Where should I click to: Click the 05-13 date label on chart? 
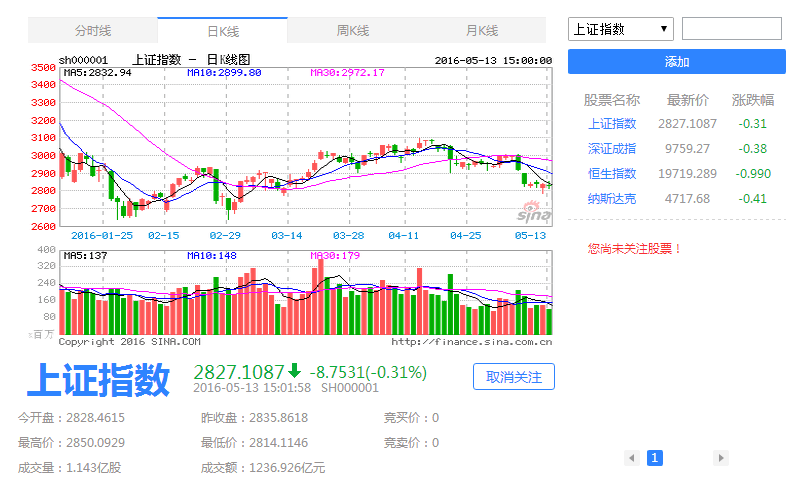[529, 236]
